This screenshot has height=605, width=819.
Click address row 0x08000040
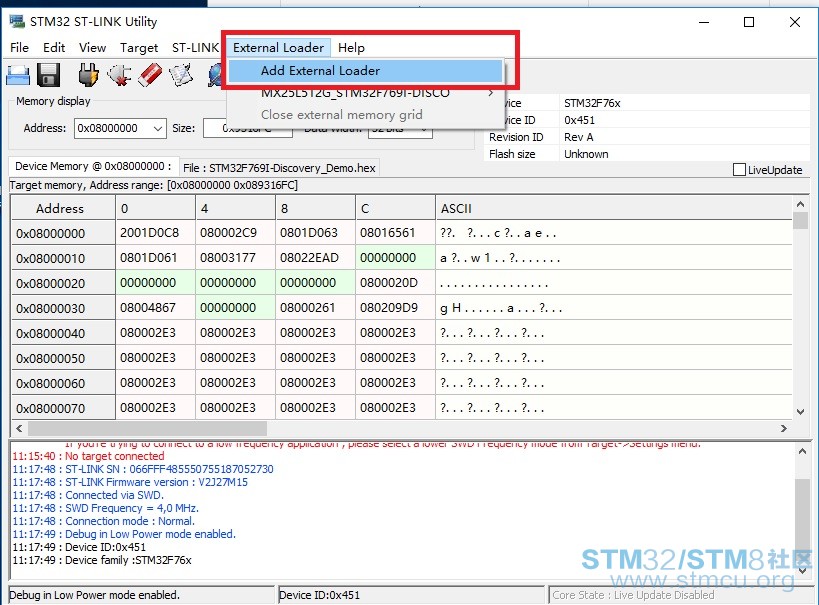coord(63,333)
